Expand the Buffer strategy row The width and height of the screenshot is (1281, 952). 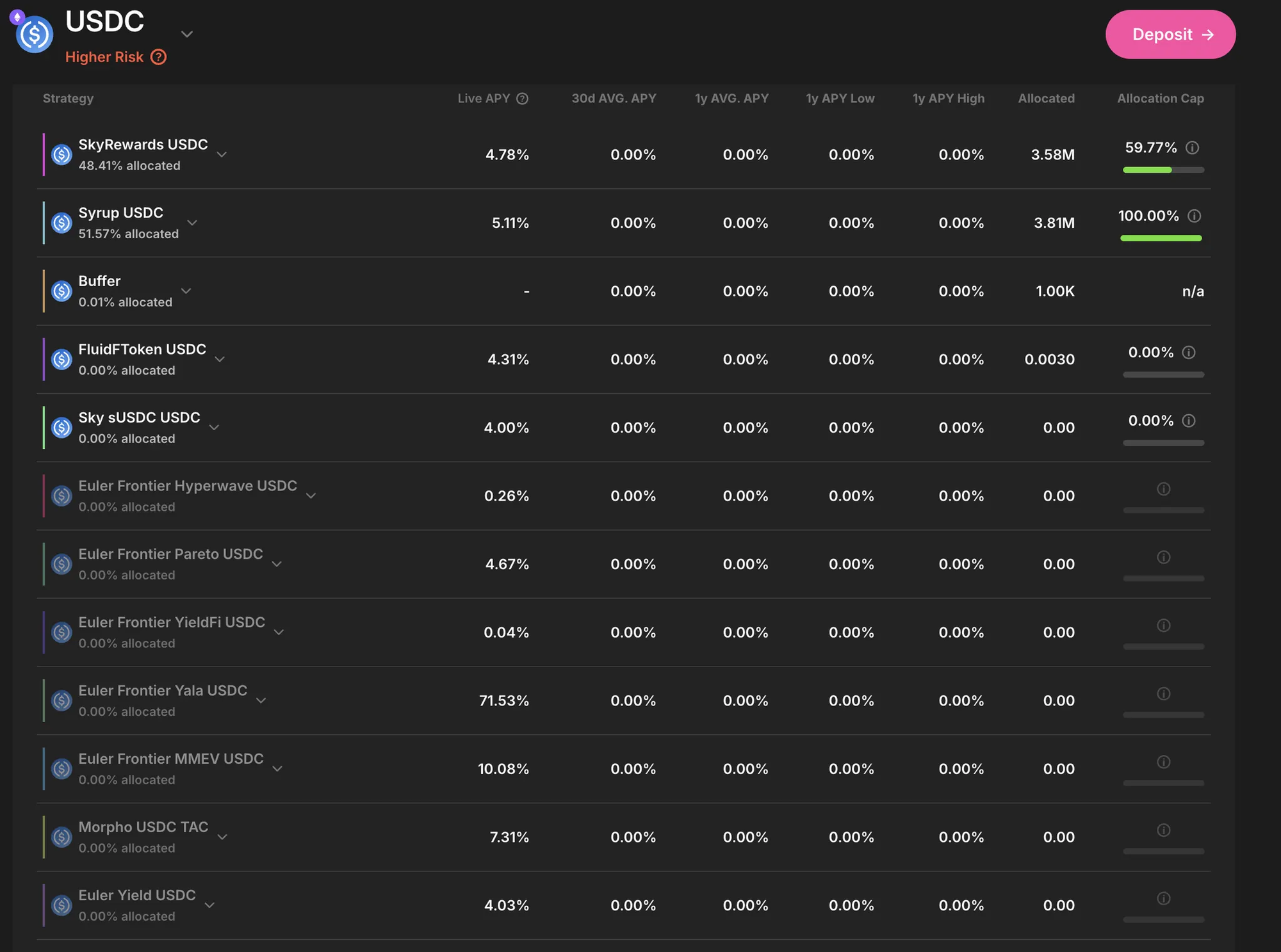tap(186, 291)
